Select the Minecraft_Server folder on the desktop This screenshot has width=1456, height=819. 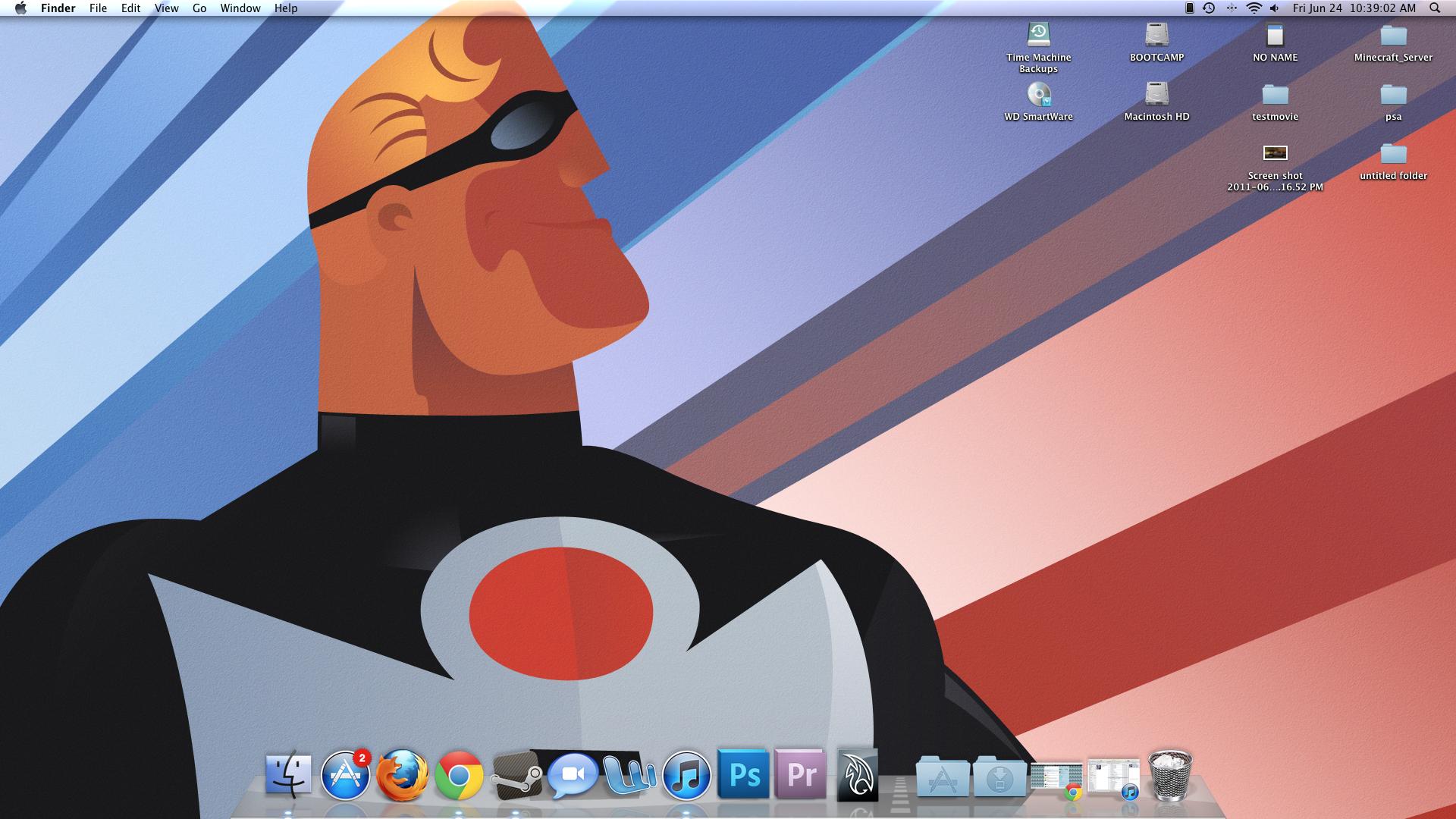click(x=1393, y=36)
